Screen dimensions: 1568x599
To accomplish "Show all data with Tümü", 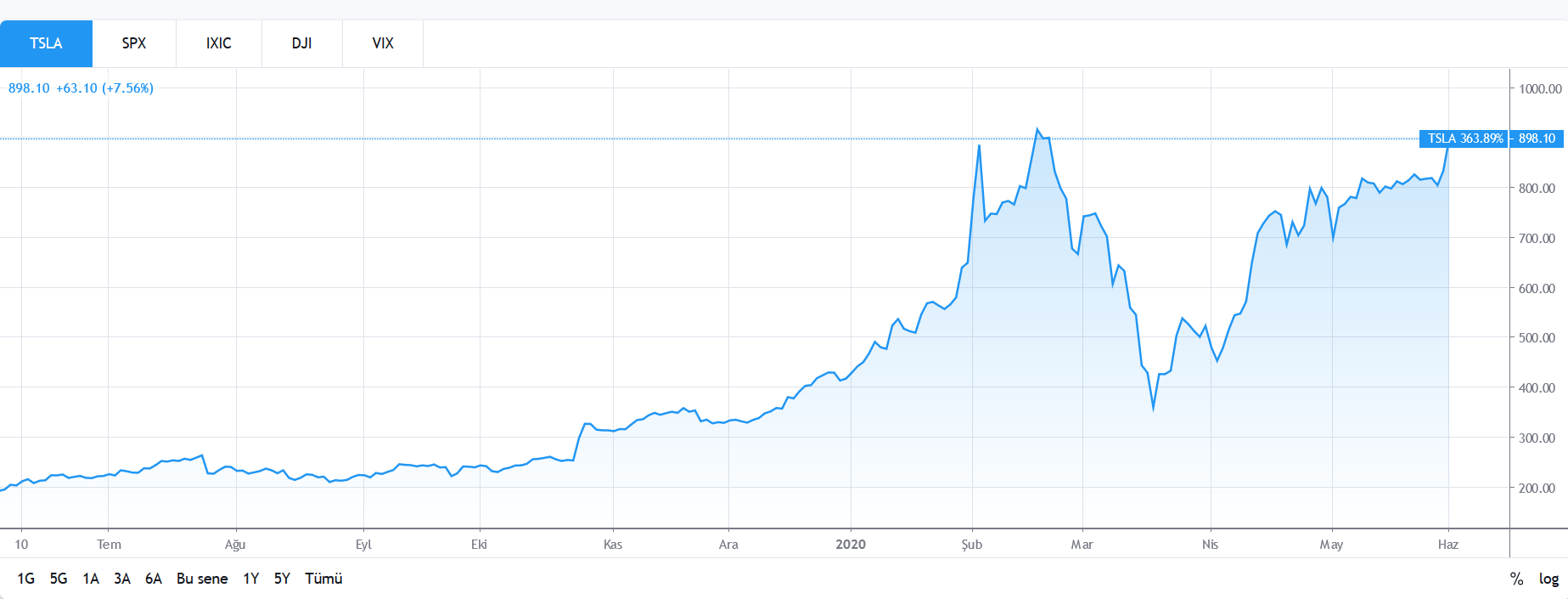I will click(323, 579).
